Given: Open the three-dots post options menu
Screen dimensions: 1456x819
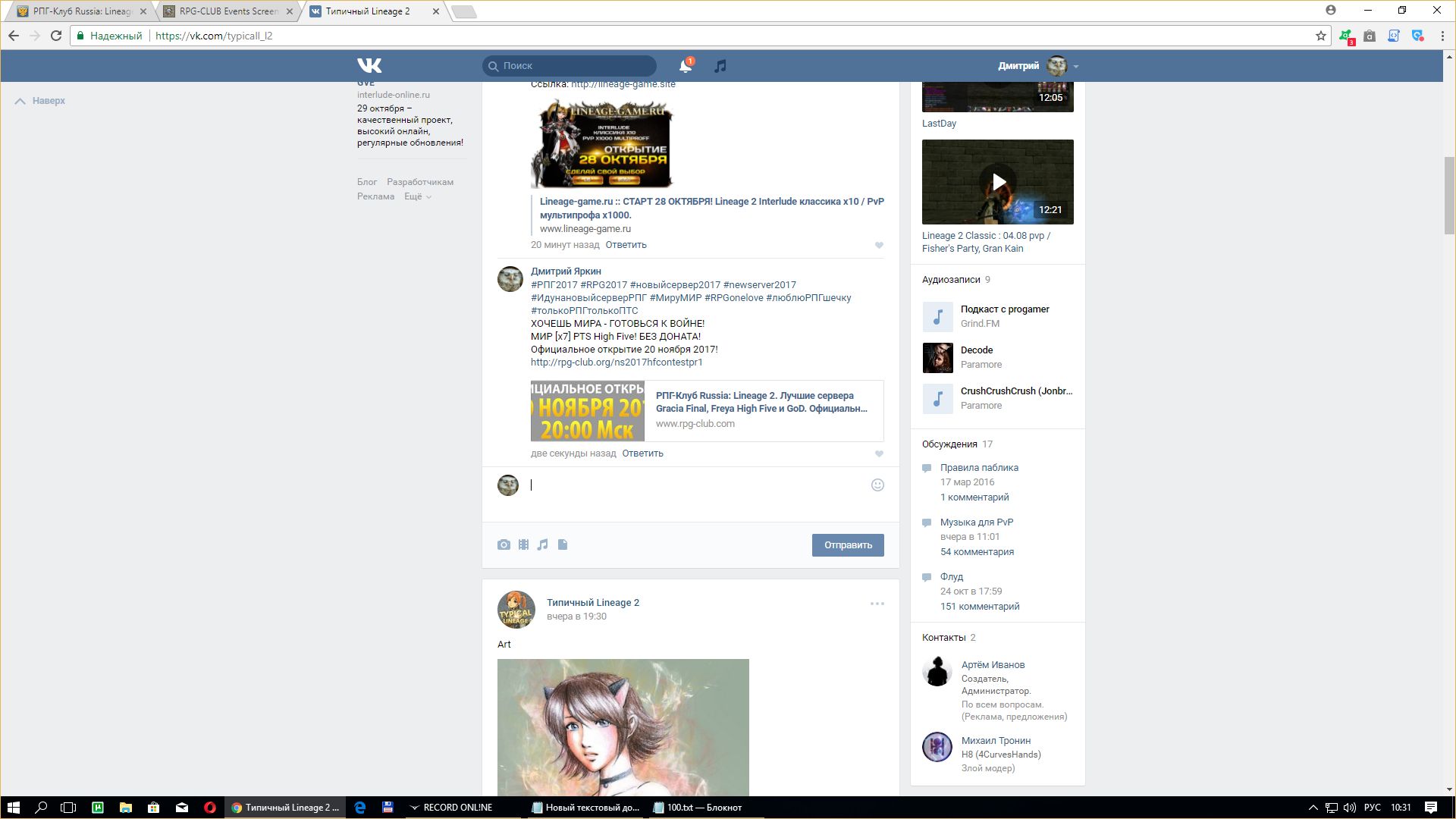Looking at the screenshot, I should click(877, 604).
